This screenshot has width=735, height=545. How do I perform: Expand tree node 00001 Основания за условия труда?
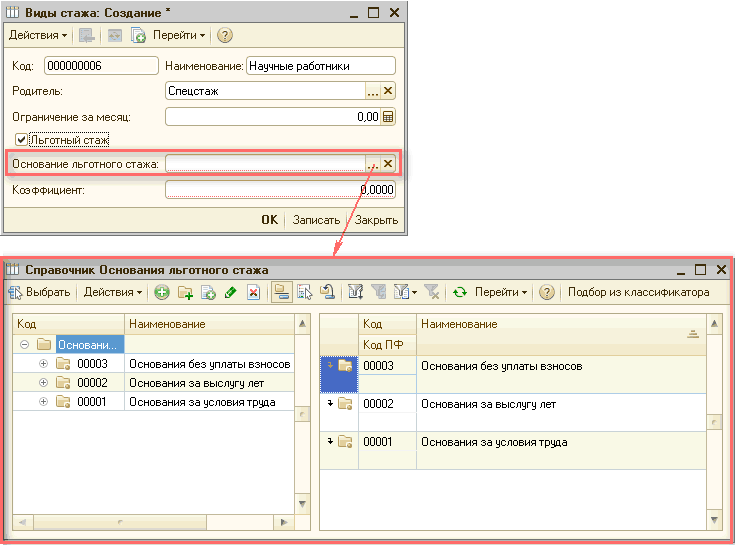43,401
